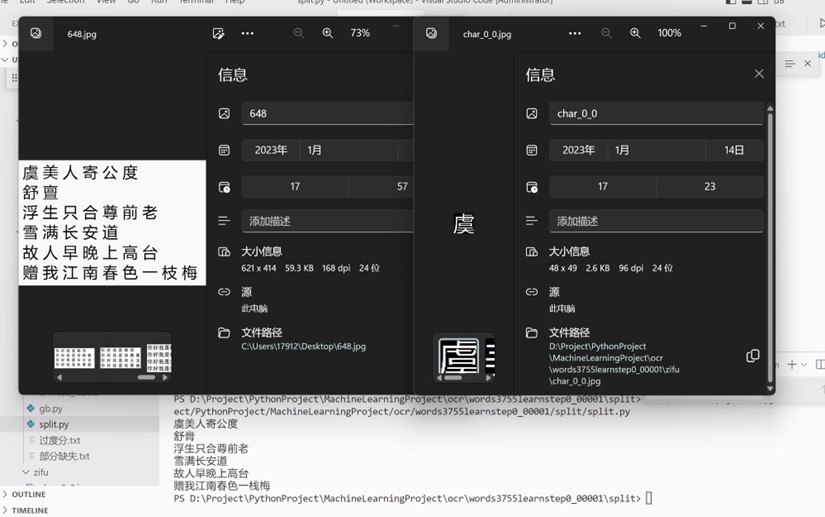Zoom in on the char_0_0.jpg image
Image resolution: width=825 pixels, height=517 pixels.
point(635,33)
